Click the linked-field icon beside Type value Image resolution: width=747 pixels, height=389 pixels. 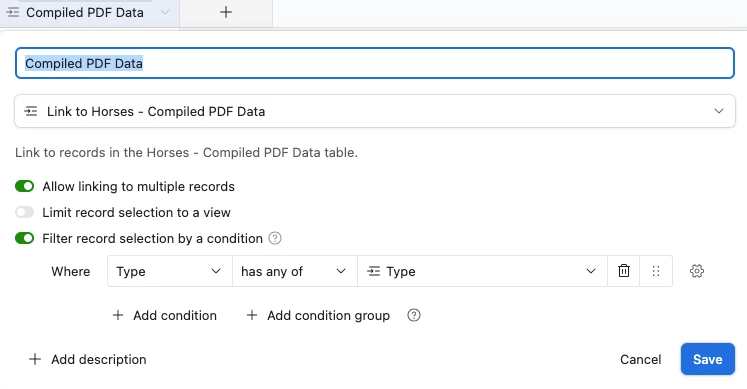tap(374, 271)
